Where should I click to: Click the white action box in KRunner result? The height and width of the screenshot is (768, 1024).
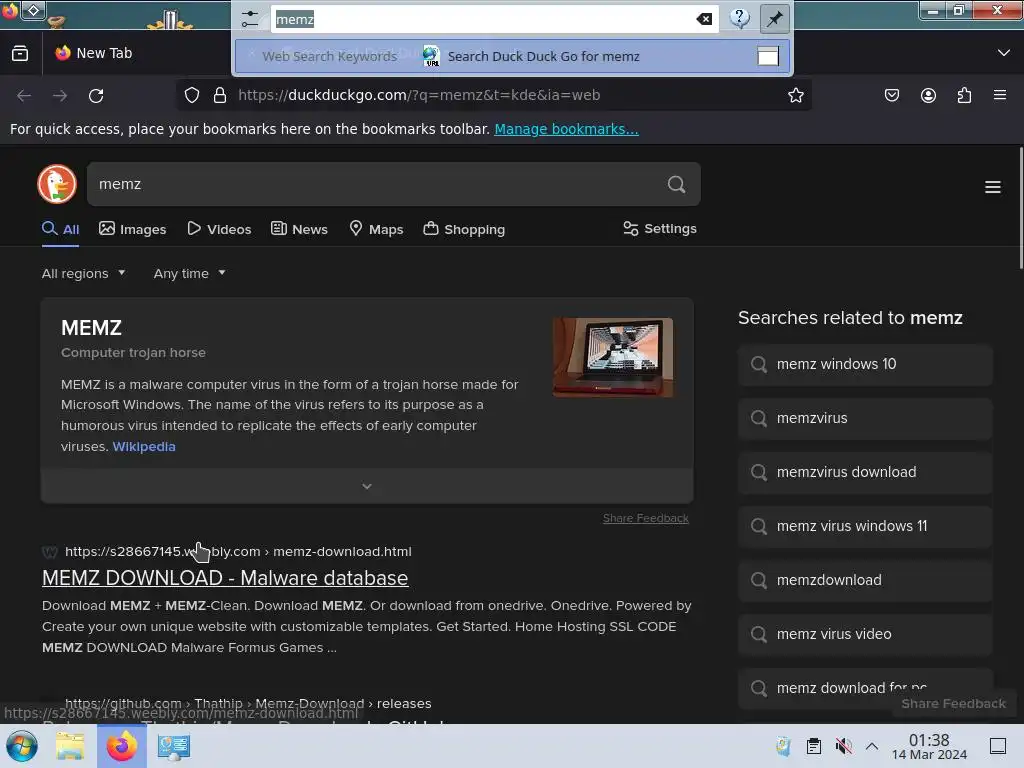click(768, 57)
